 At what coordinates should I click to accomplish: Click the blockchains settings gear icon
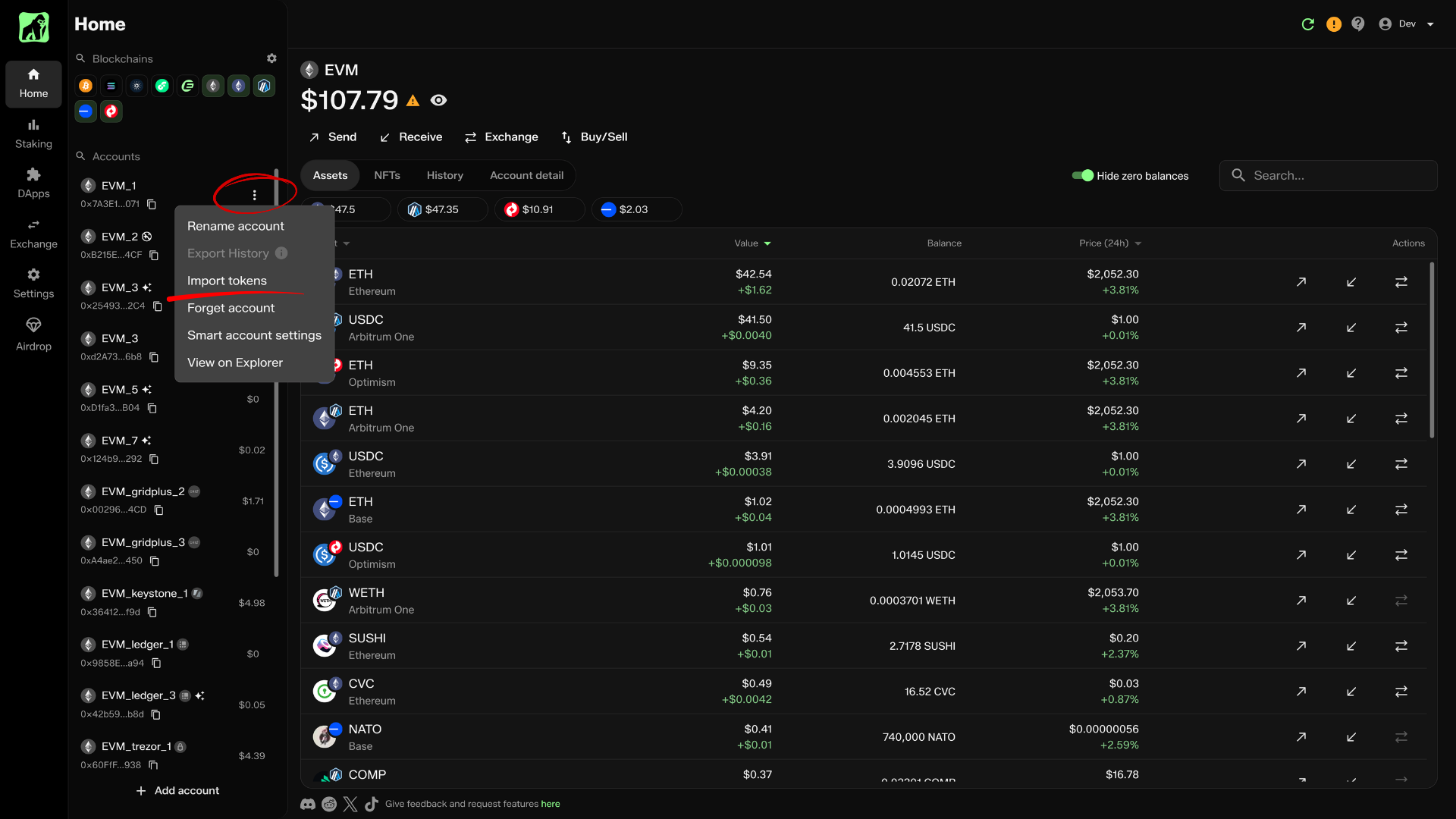[x=271, y=58]
